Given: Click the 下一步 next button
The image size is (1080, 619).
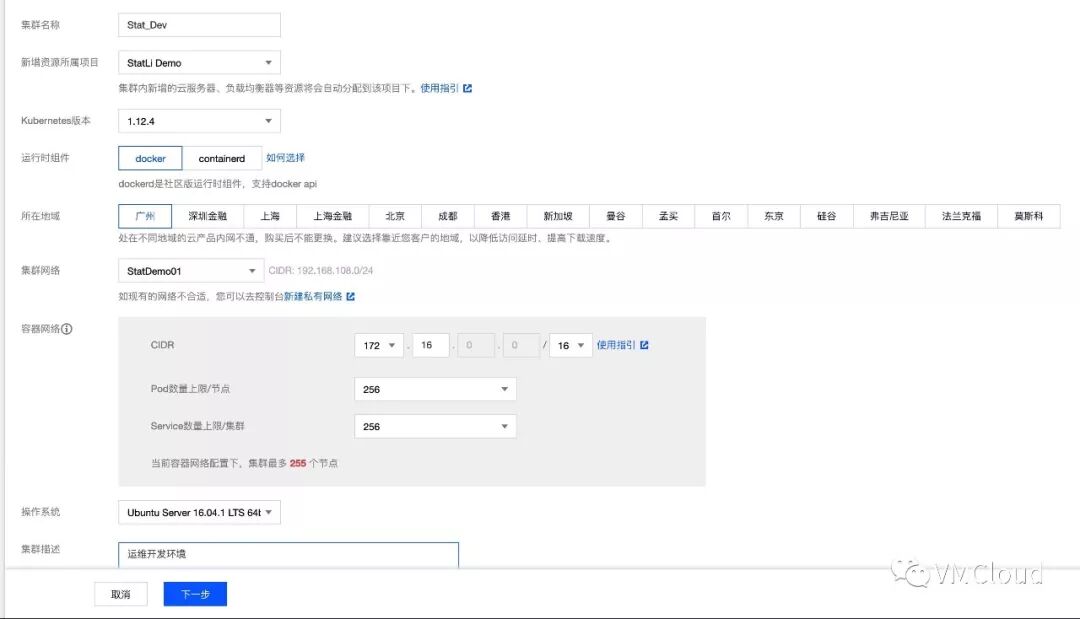Looking at the screenshot, I should pyautogui.click(x=195, y=594).
